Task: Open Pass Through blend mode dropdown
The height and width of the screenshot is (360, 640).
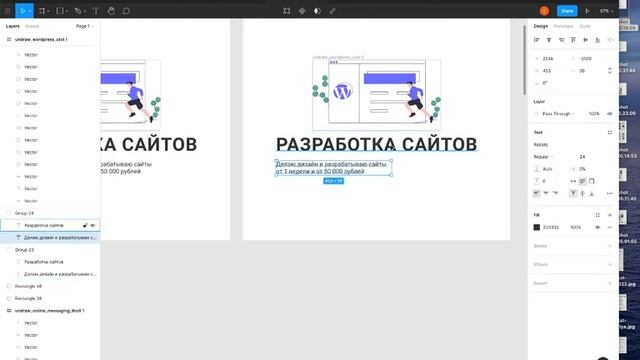Action: pos(558,114)
